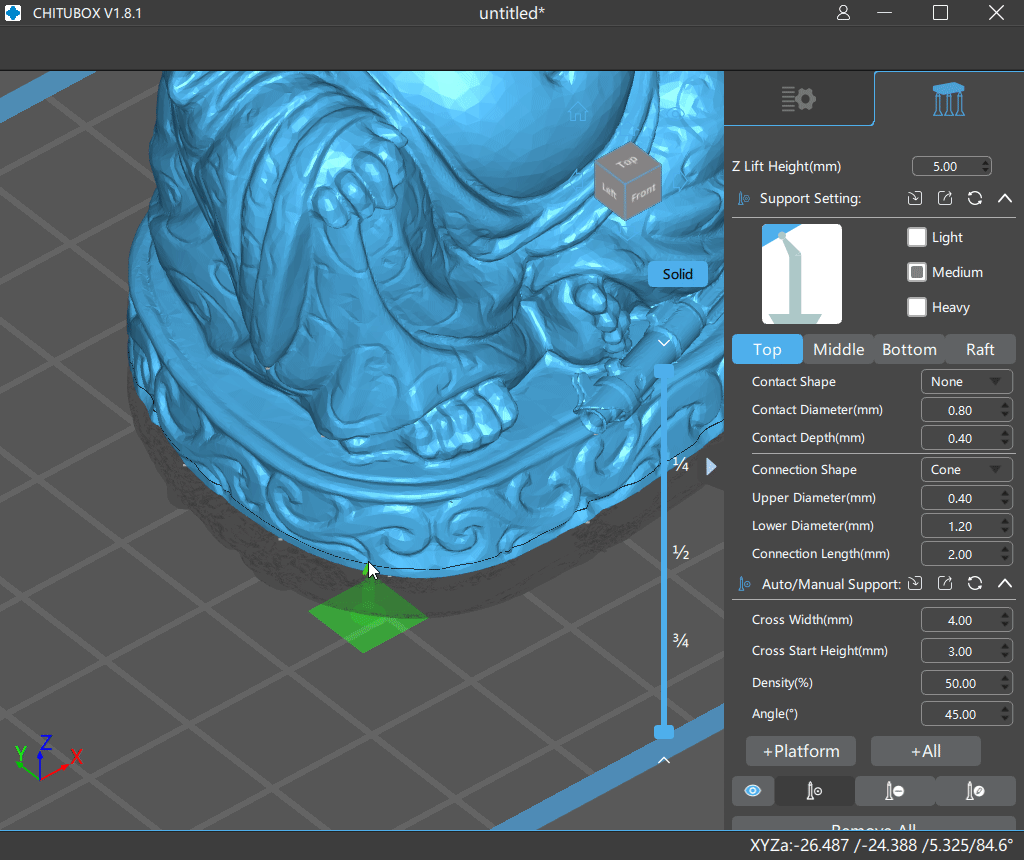Click the layer slider top handle

[x=664, y=371]
